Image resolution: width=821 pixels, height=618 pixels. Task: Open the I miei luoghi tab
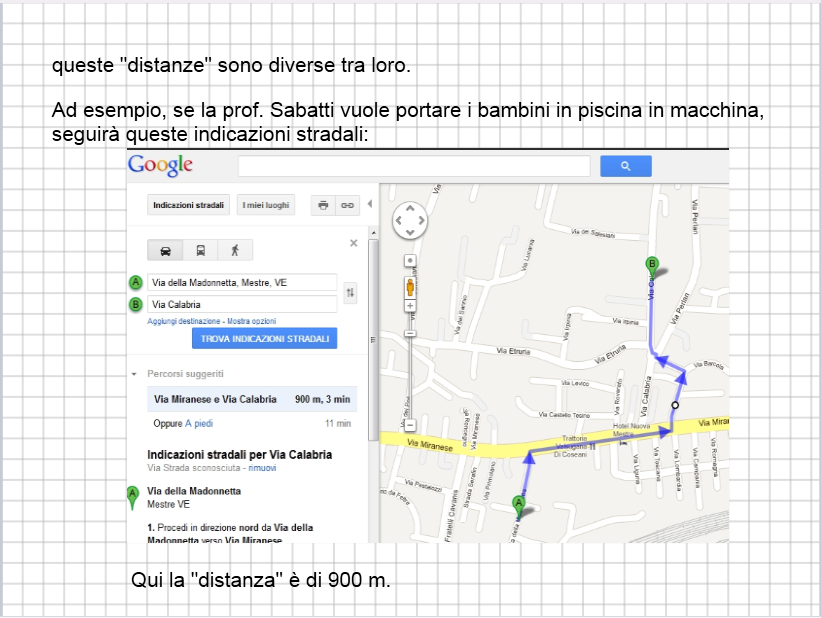click(266, 205)
